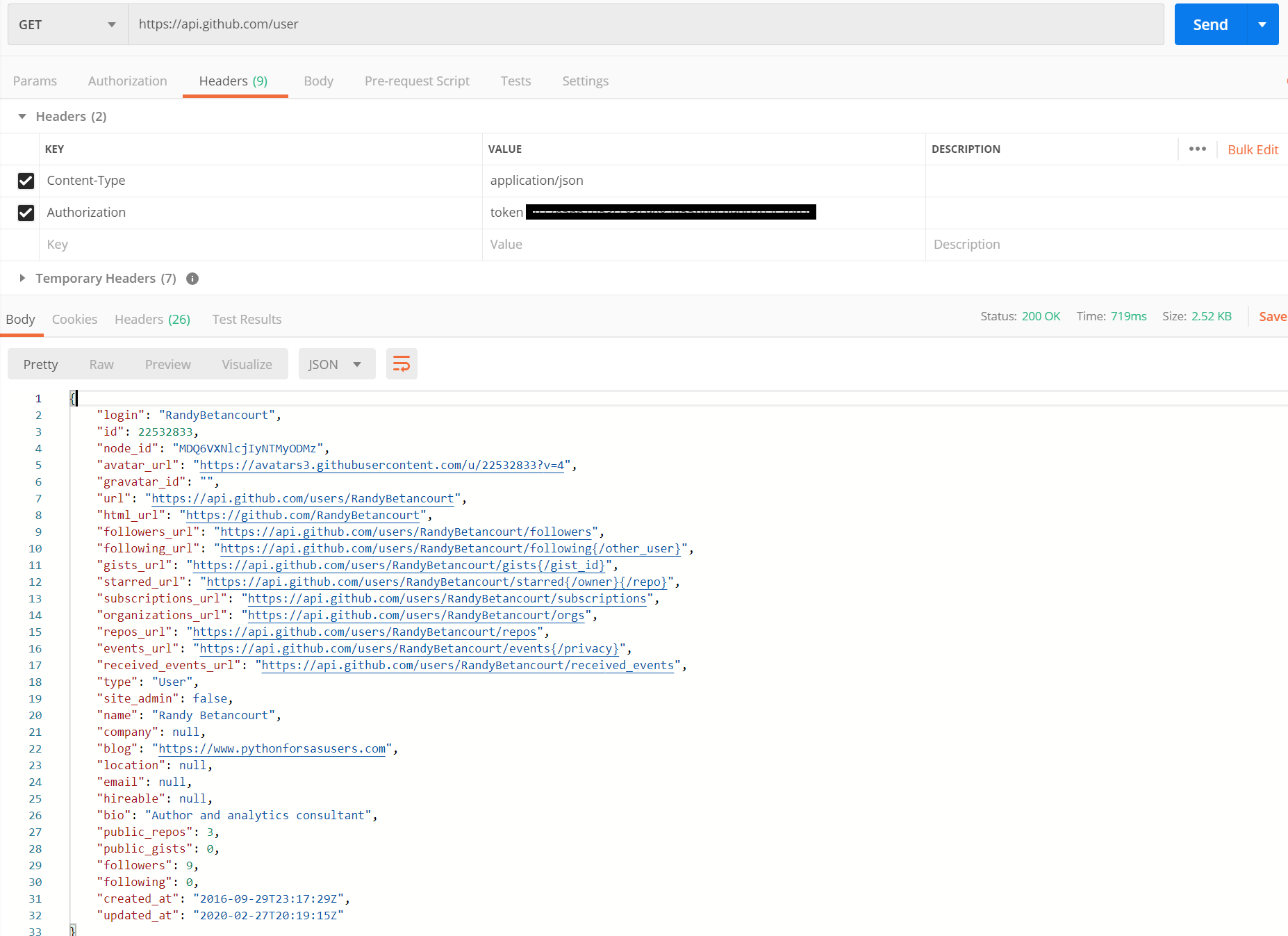Click the info icon next to Temporary Headers

pos(192,278)
